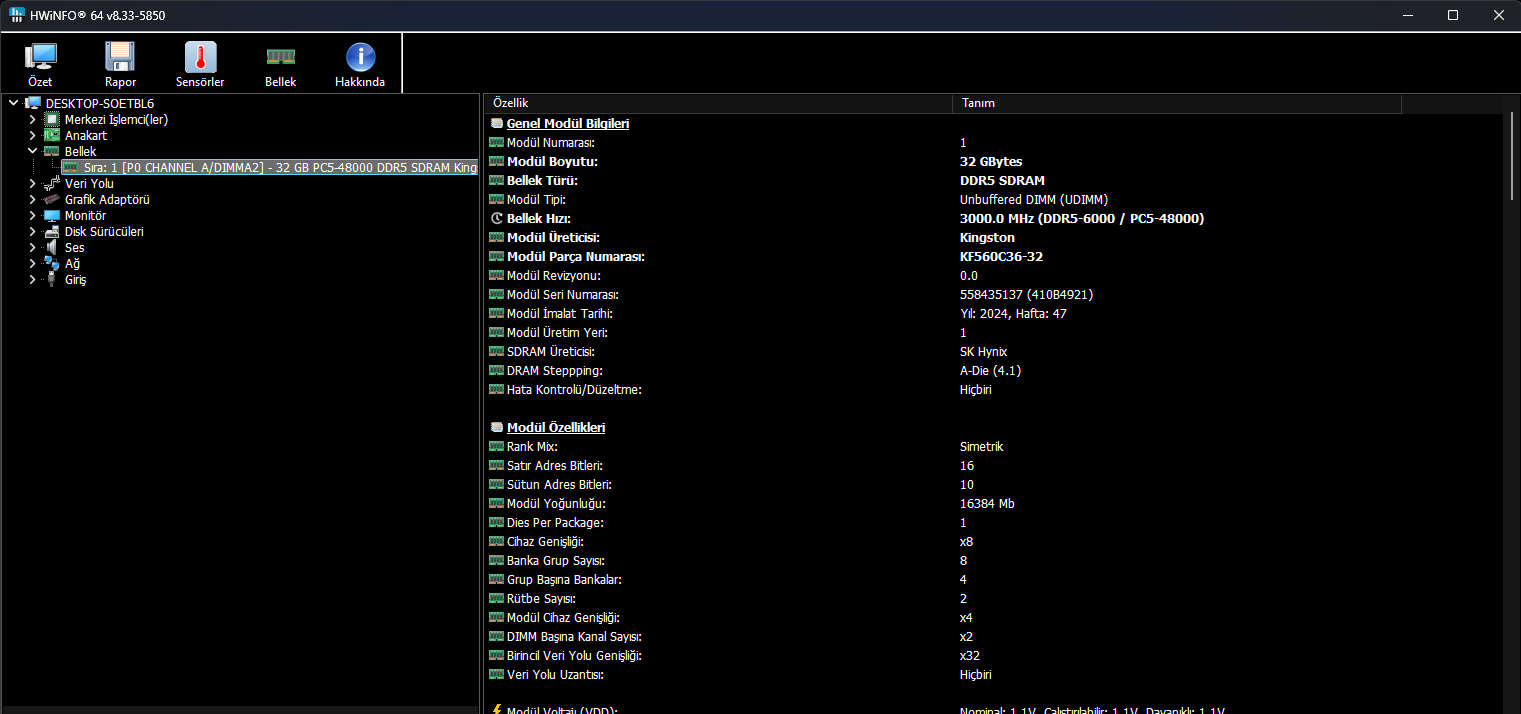
Task: Click the memory chip icon beside Rank Mix
Action: (x=497, y=446)
